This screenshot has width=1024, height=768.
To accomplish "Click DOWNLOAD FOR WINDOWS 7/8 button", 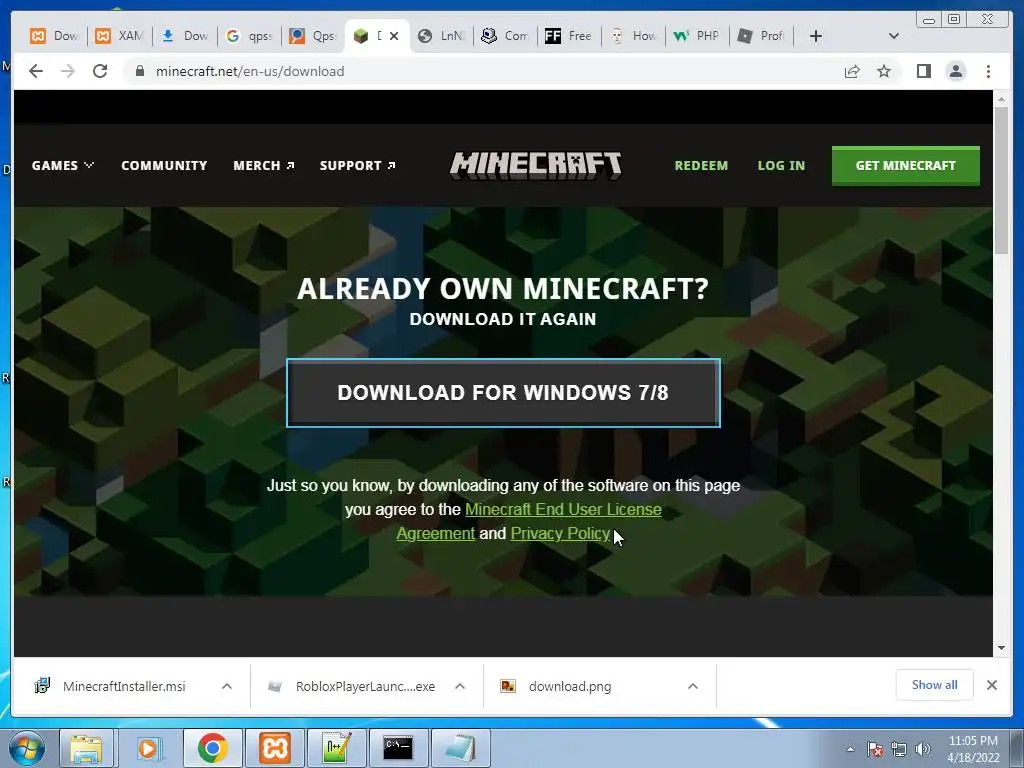I will coord(503,392).
